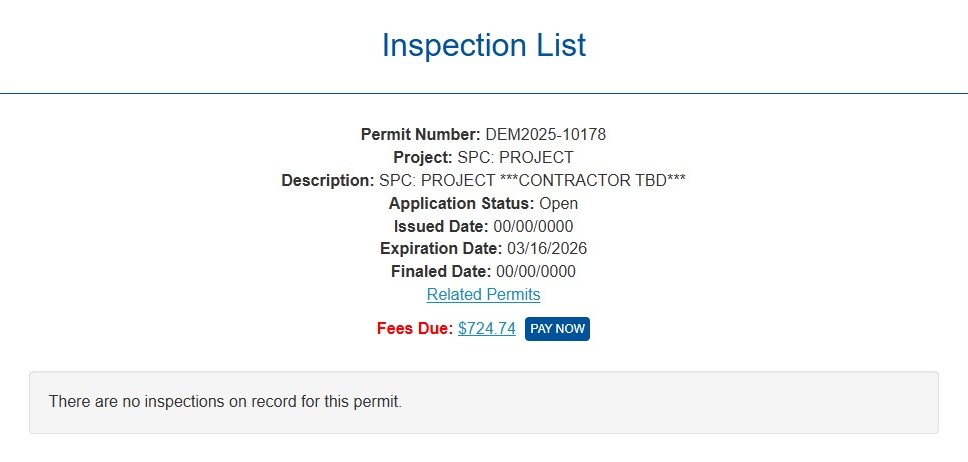Click the Issued Date label
The image size is (968, 462).
441,227
